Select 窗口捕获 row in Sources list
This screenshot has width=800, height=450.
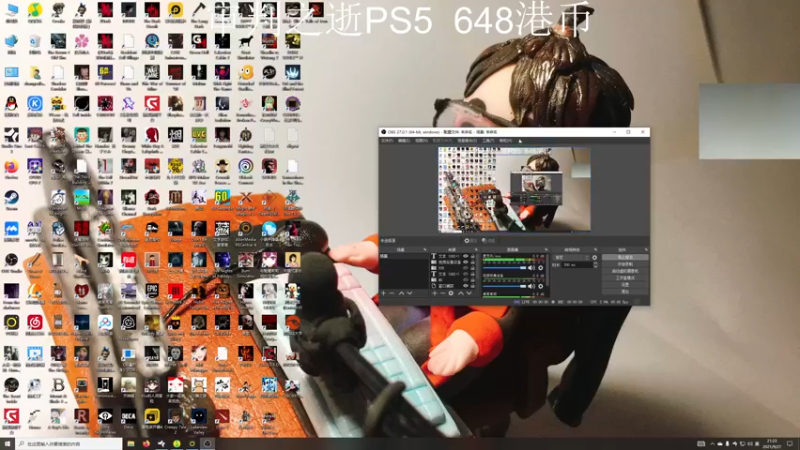point(453,286)
